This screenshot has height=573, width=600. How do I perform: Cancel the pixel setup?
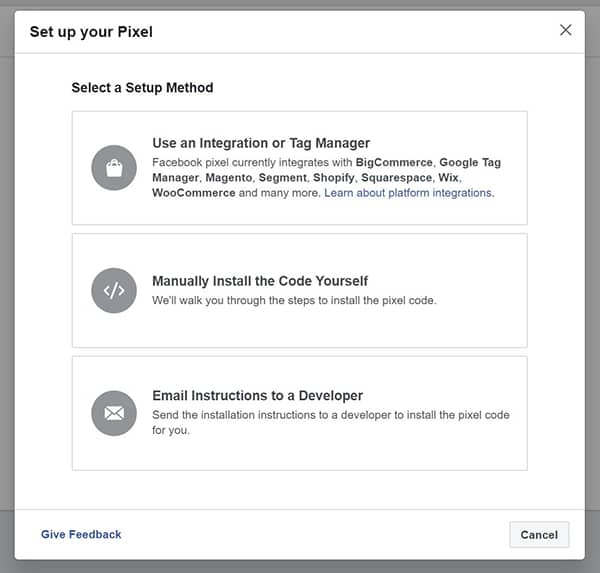[539, 535]
